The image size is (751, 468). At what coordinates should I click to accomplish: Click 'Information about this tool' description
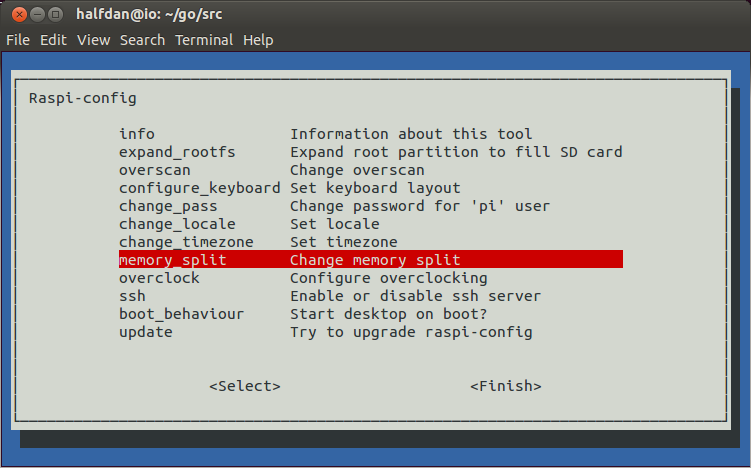[411, 134]
